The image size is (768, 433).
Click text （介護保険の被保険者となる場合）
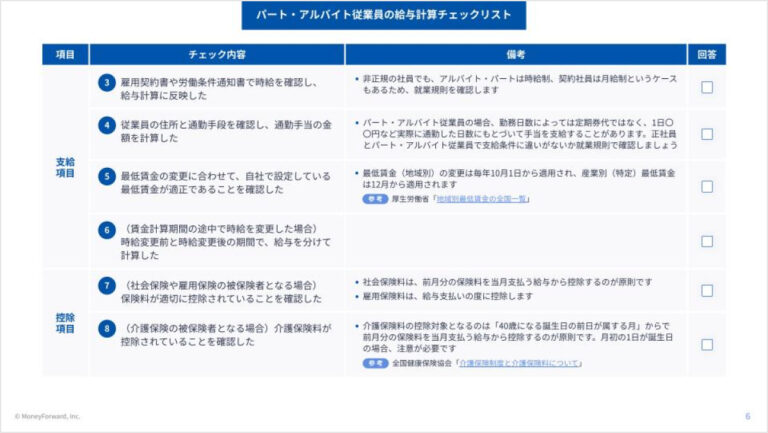coord(197,328)
